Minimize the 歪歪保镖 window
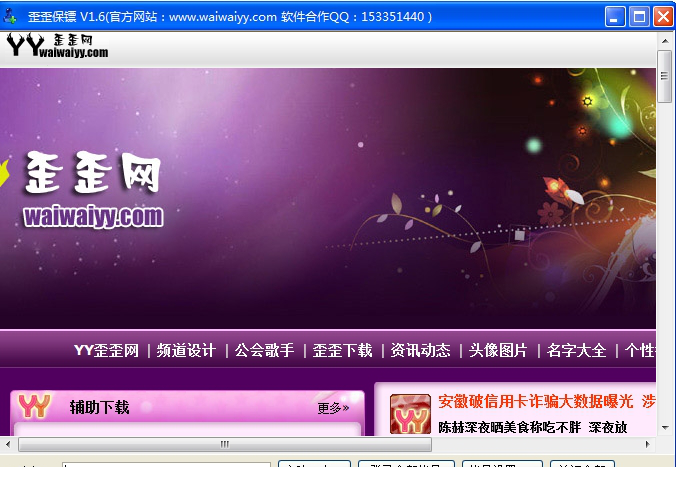Screen dimensions: 676x485 click(x=615, y=17)
